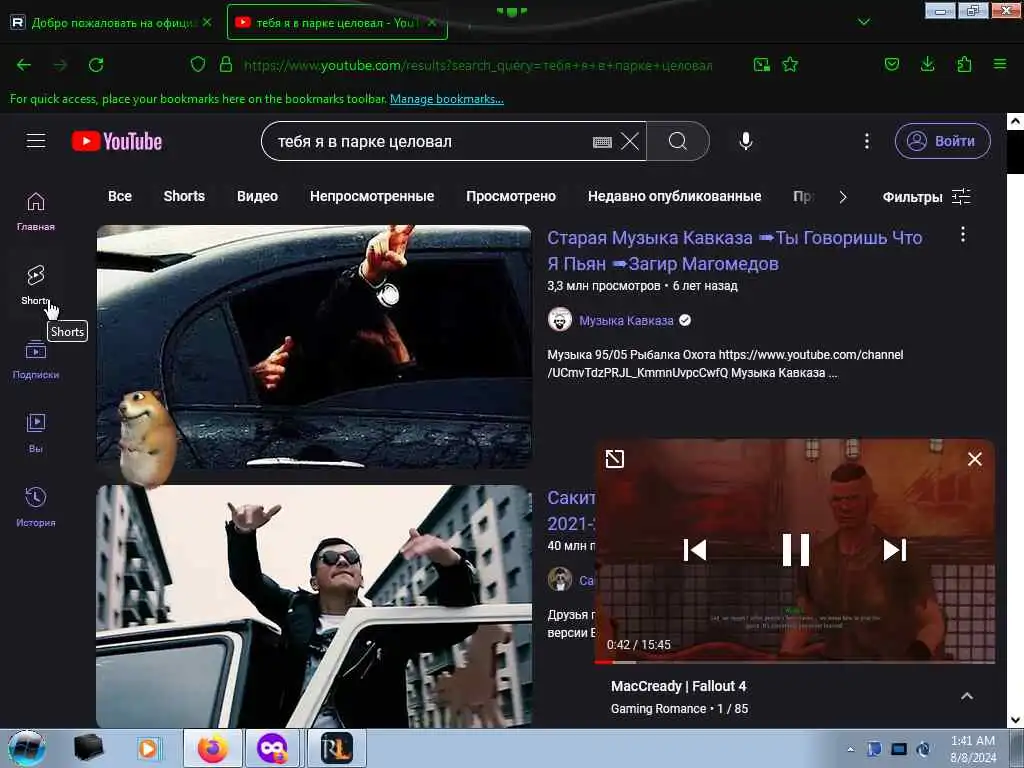Image resolution: width=1024 pixels, height=768 pixels.
Task: Open the browser application menu
Action: 1000,64
